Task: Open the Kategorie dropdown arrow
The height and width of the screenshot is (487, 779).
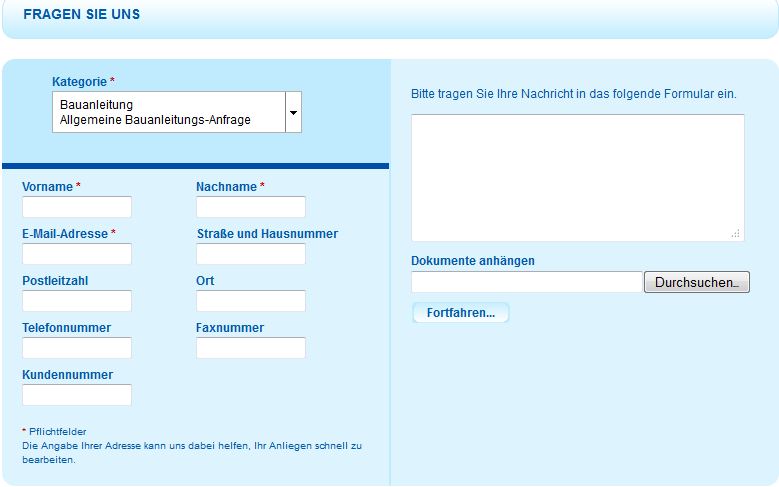Action: tap(293, 112)
